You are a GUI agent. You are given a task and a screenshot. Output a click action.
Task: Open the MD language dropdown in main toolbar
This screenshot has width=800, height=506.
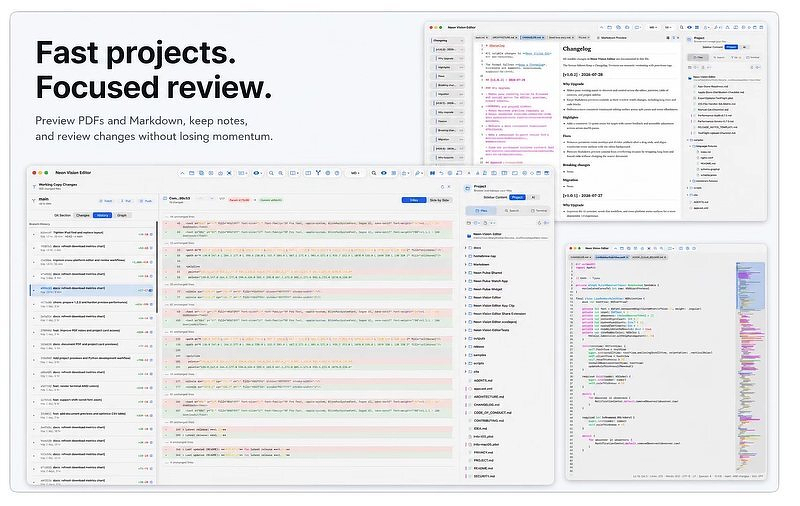tap(354, 173)
